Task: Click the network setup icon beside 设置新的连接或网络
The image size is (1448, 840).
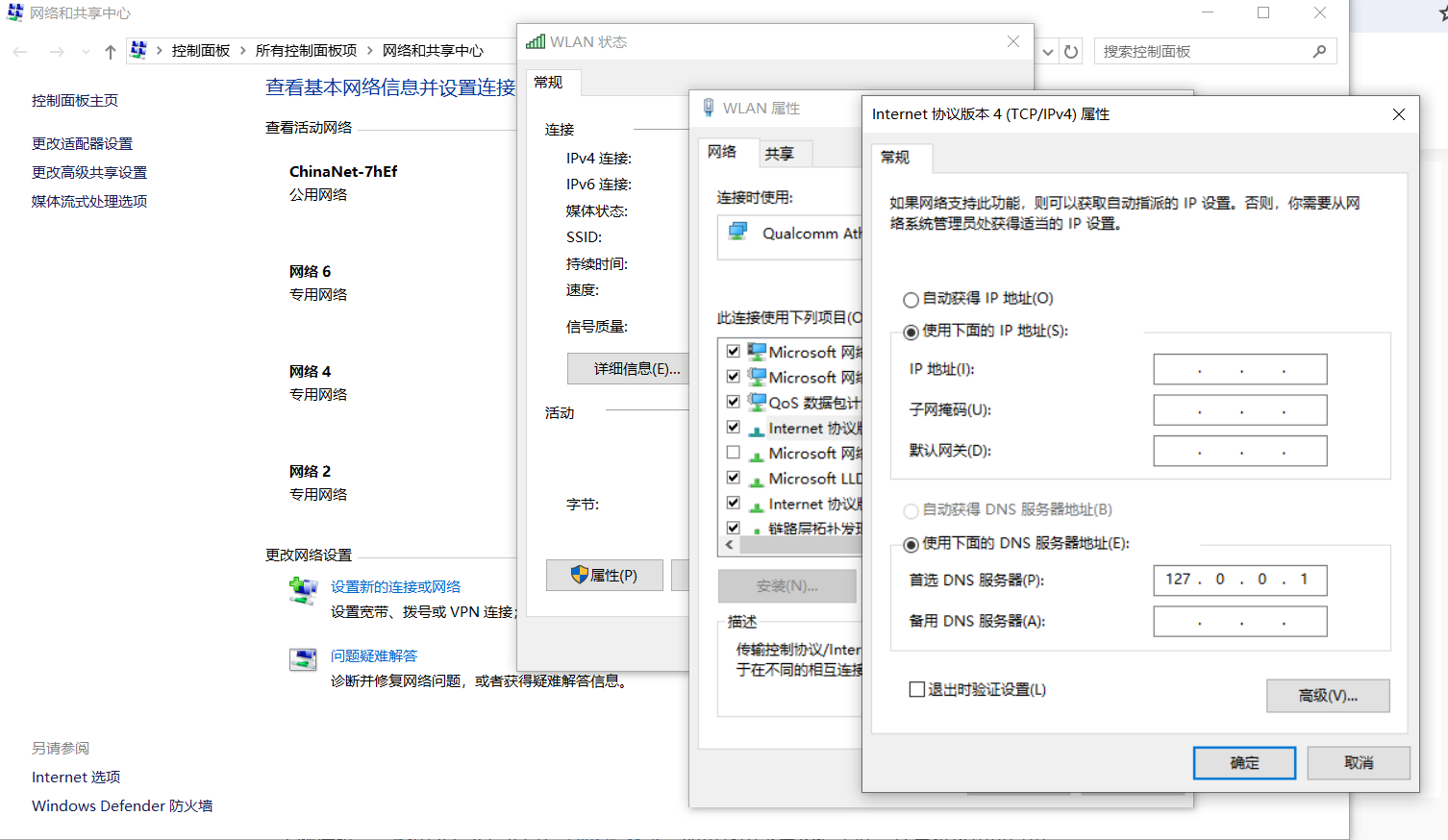Action: tap(303, 590)
